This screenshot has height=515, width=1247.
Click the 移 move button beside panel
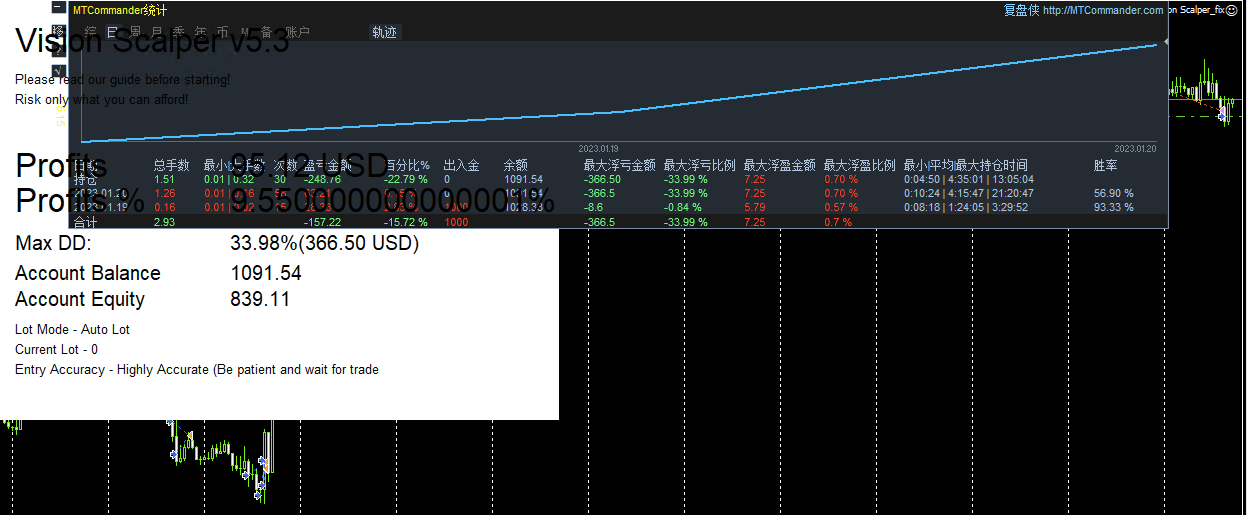tap(58, 31)
